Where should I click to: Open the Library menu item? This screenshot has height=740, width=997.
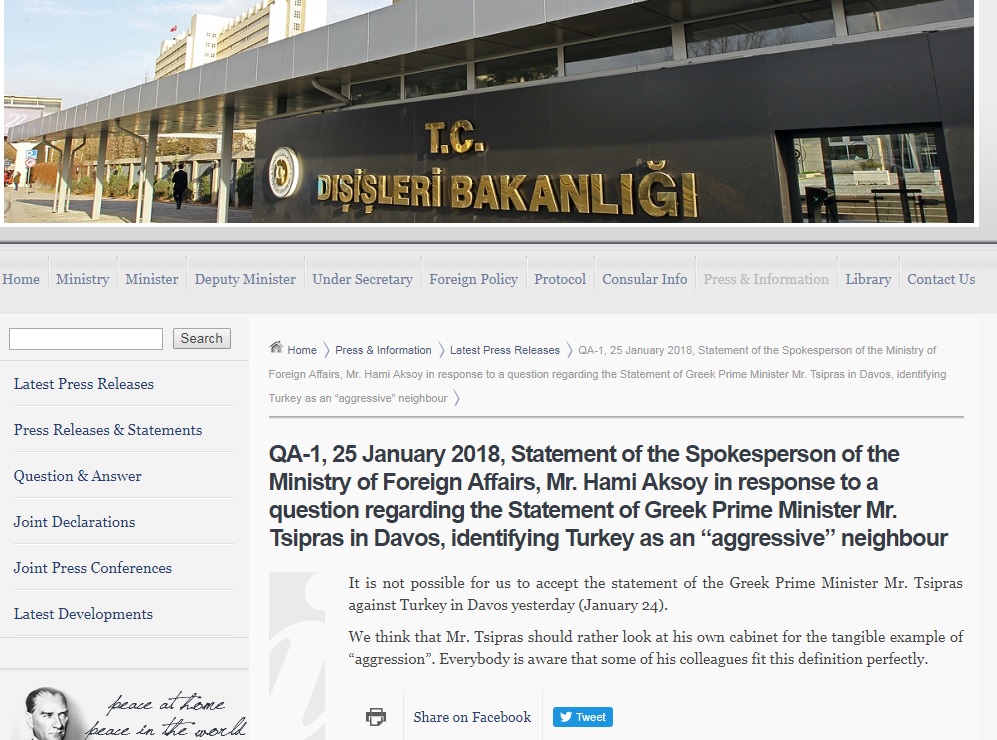(x=868, y=279)
